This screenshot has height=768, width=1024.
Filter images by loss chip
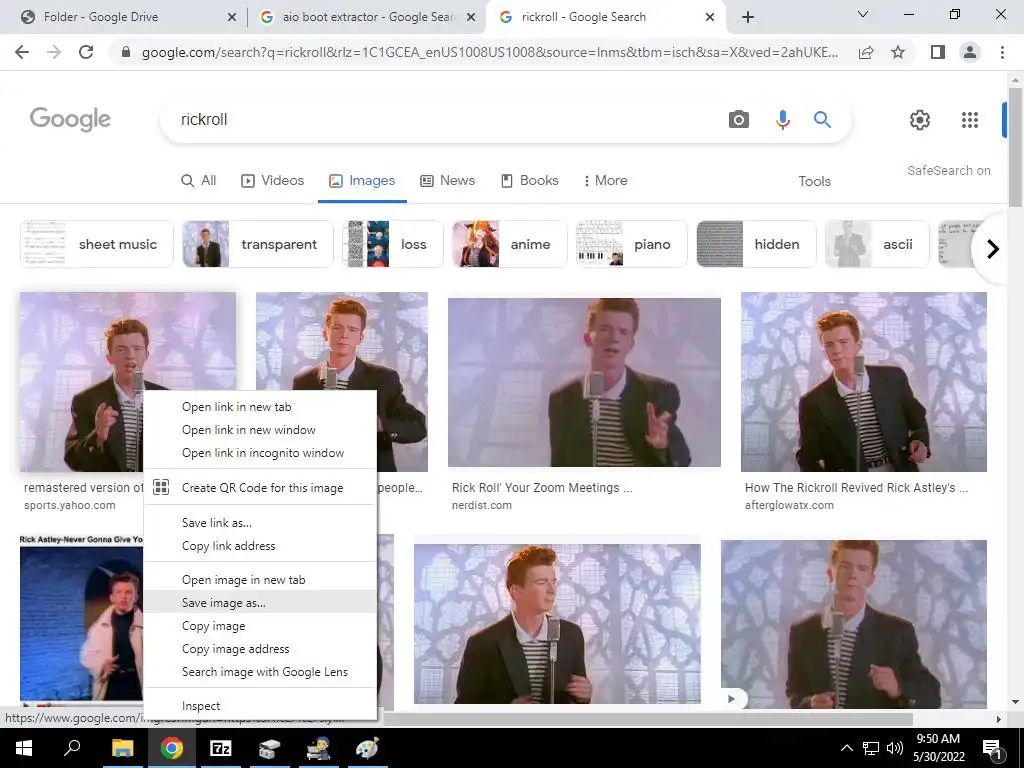(x=392, y=244)
